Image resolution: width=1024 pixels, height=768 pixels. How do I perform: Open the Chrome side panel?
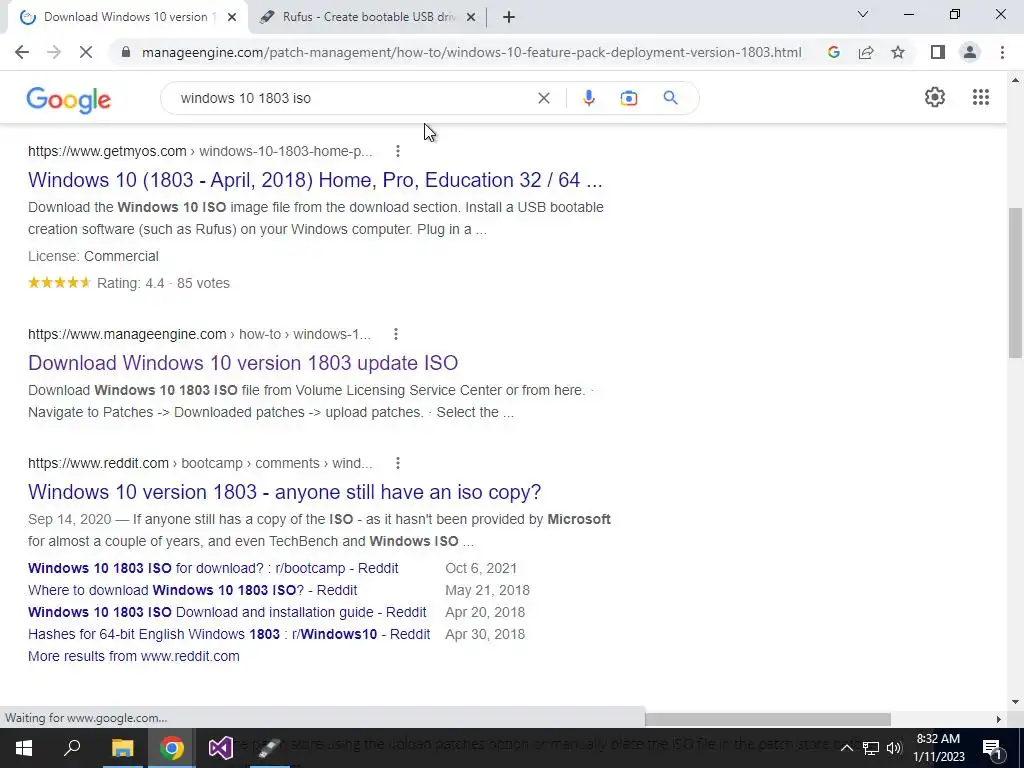(938, 52)
